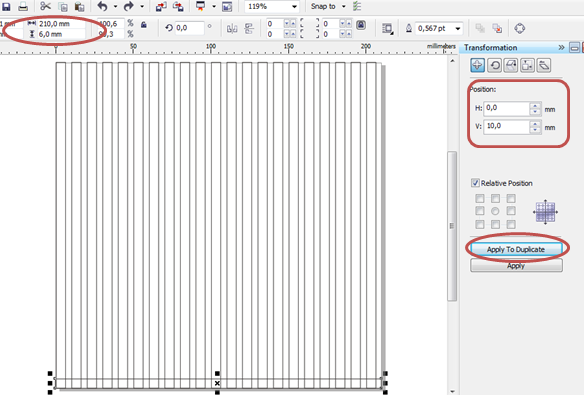
Task: Click Apply To Duplicate button
Action: [x=516, y=249]
